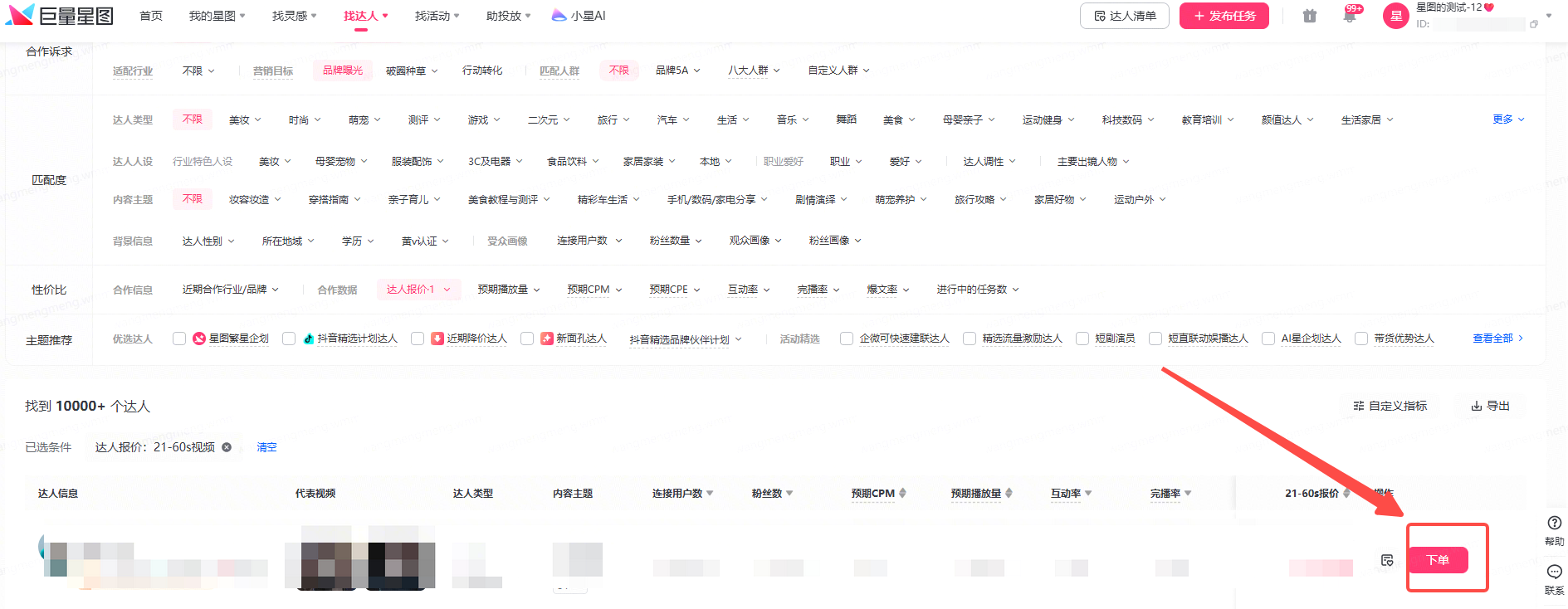This screenshot has width=1568, height=609.
Task: Click the 抖音精选计划达人 icon
Action: pos(309,339)
